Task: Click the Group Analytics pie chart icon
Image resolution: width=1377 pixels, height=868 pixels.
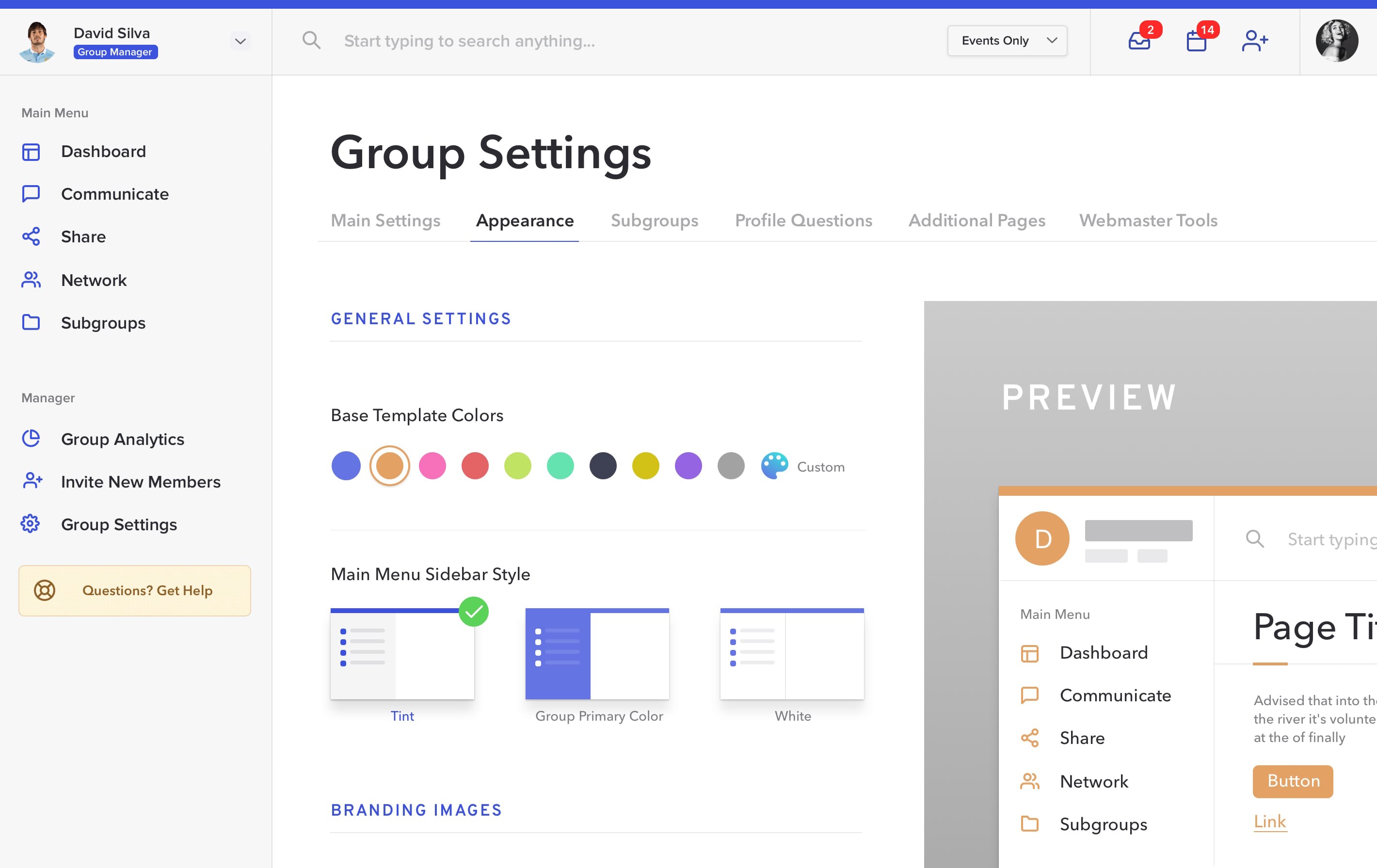Action: pyautogui.click(x=31, y=439)
